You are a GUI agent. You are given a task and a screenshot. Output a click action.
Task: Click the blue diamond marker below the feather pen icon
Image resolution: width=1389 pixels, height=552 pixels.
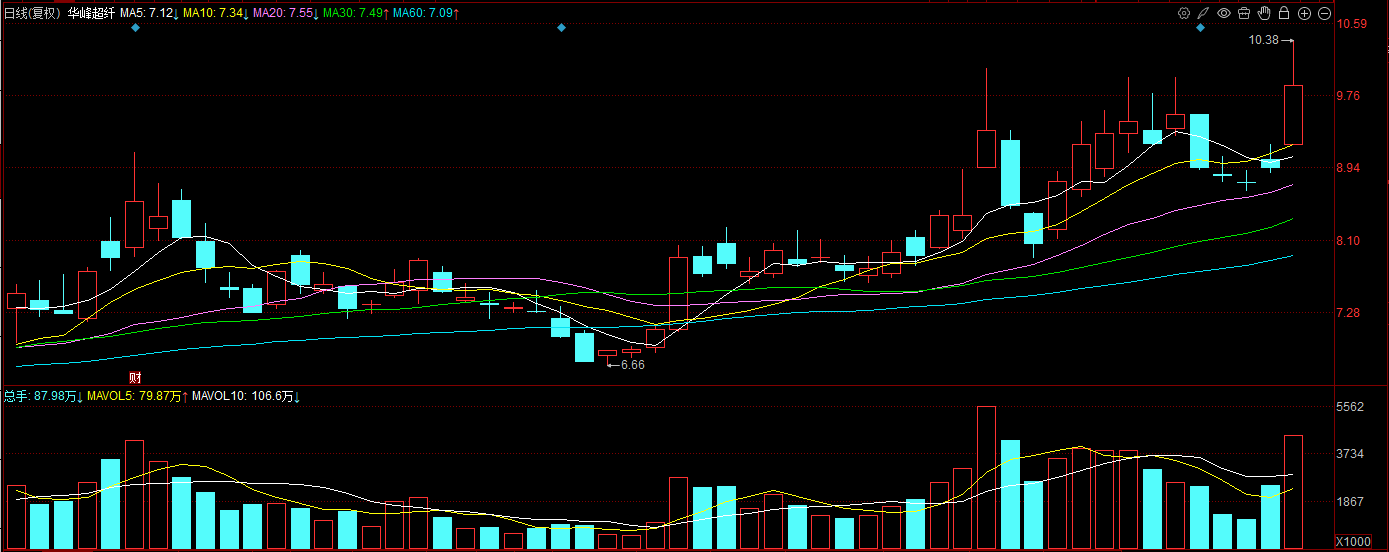1201,28
